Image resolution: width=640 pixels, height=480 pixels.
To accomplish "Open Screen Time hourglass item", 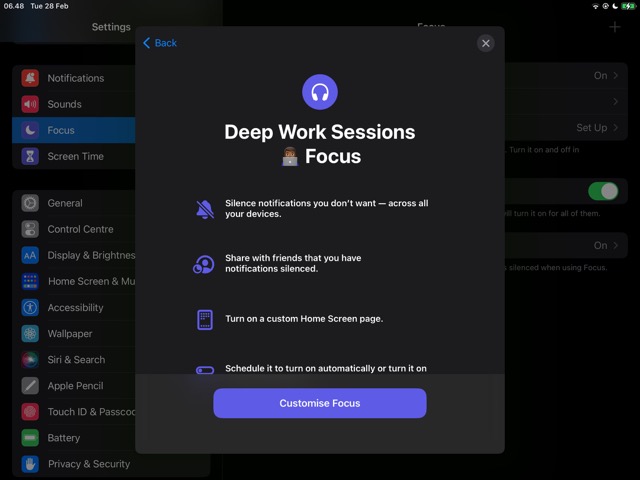I will click(30, 156).
